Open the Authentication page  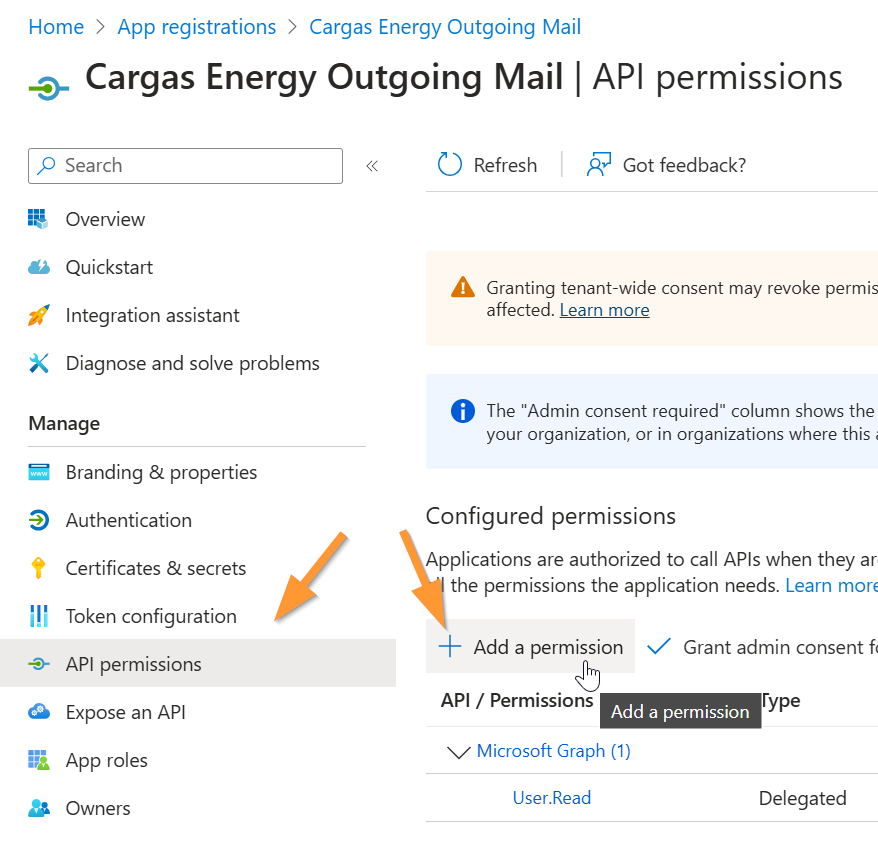coord(129,520)
